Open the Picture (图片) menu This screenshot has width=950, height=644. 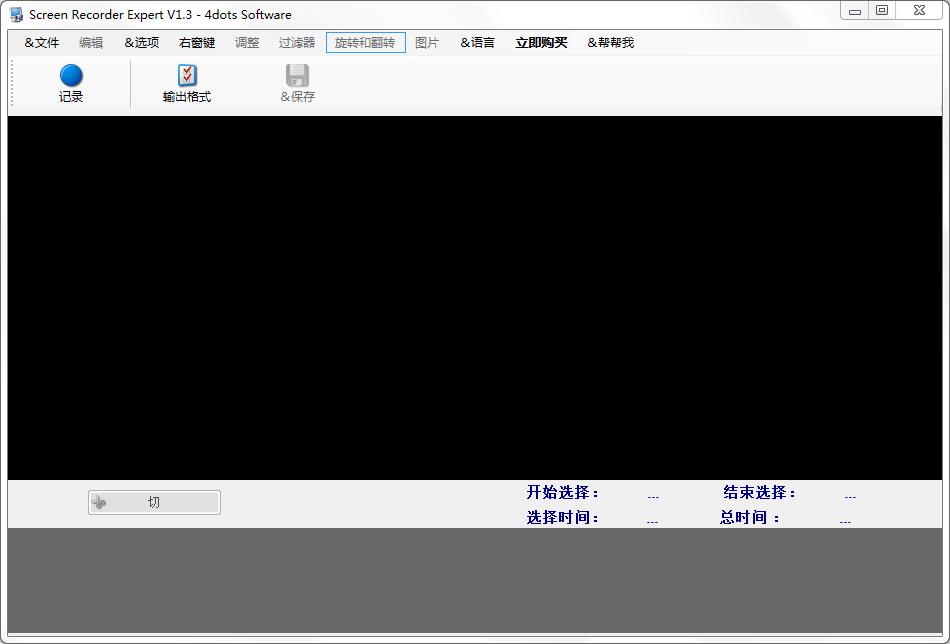coord(427,43)
